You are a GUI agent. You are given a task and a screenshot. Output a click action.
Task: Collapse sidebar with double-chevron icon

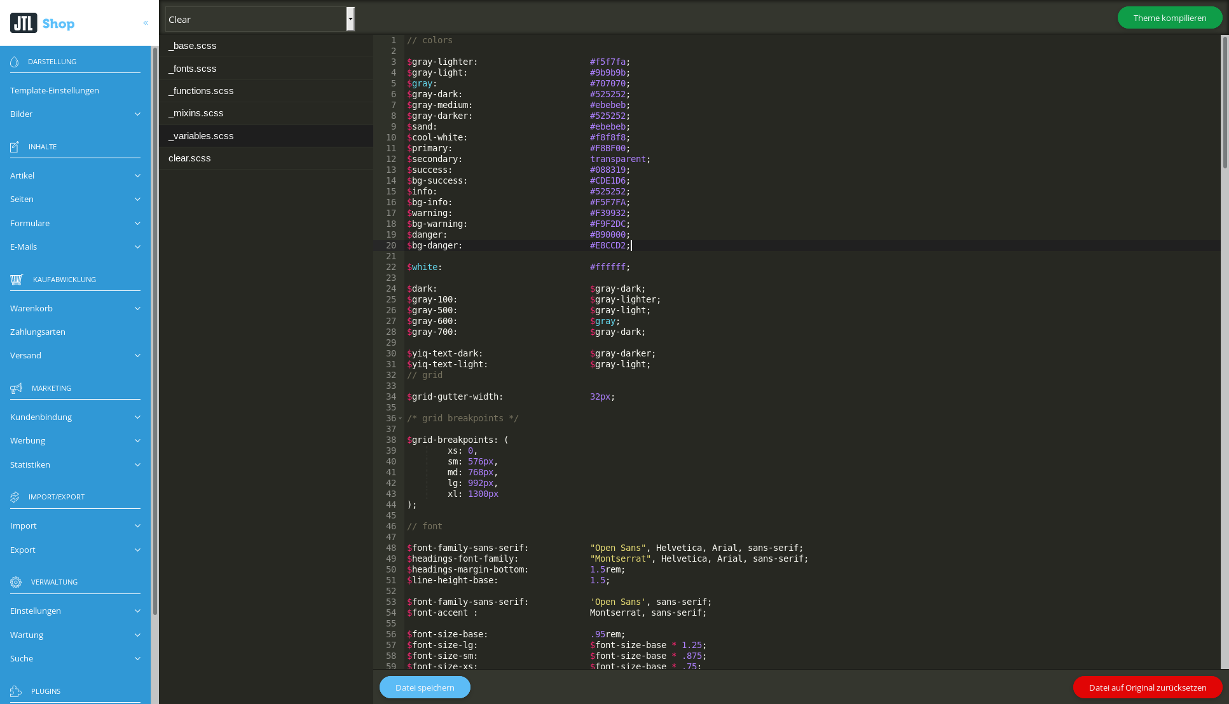(145, 22)
